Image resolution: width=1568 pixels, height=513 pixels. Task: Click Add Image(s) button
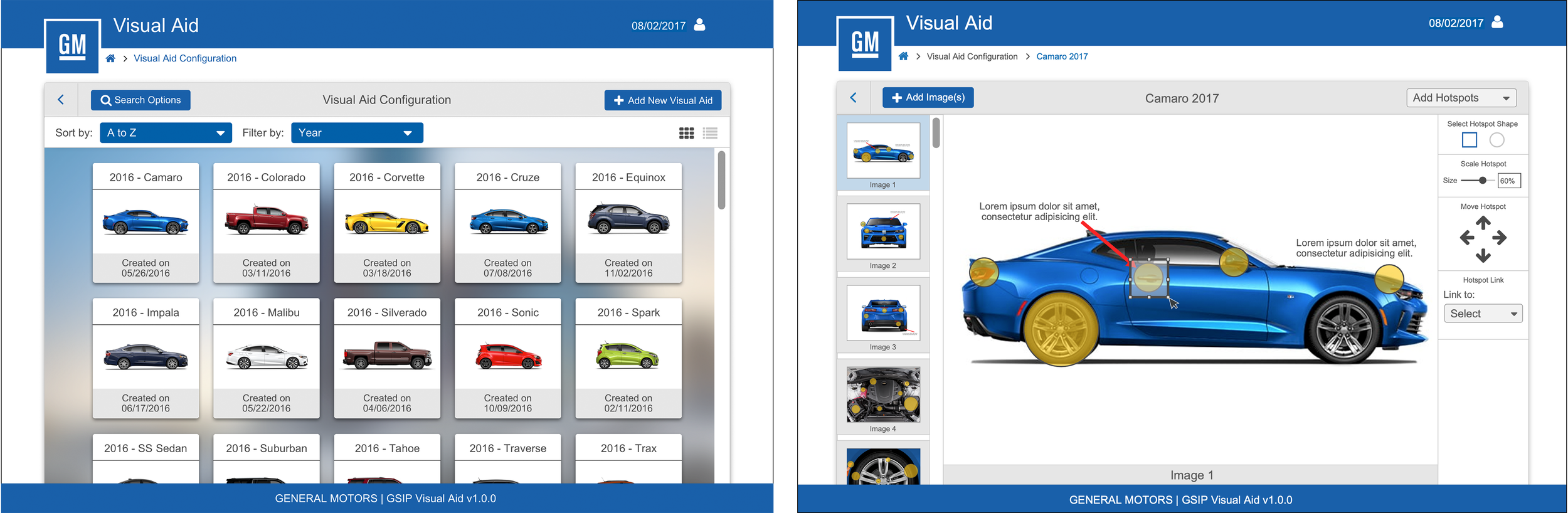[x=928, y=98]
